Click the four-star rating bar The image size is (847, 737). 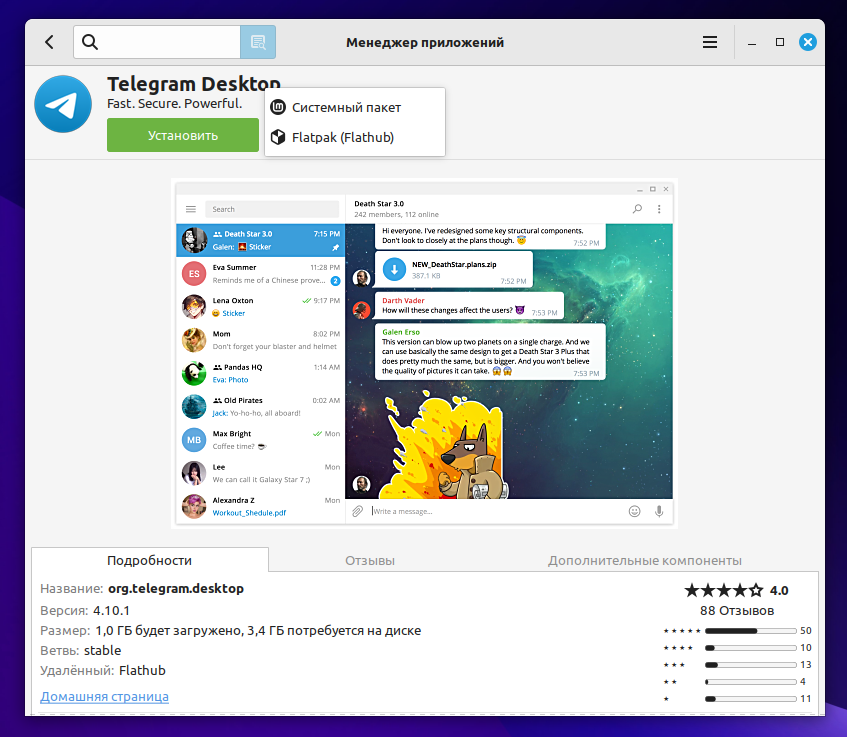coord(750,648)
